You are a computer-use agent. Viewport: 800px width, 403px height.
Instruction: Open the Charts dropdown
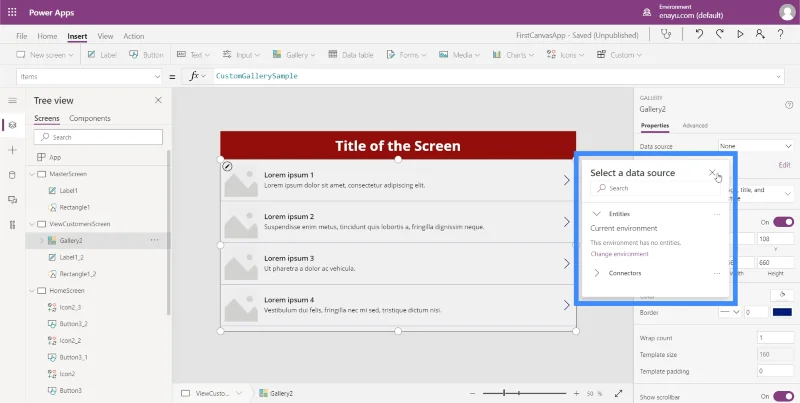tap(513, 55)
